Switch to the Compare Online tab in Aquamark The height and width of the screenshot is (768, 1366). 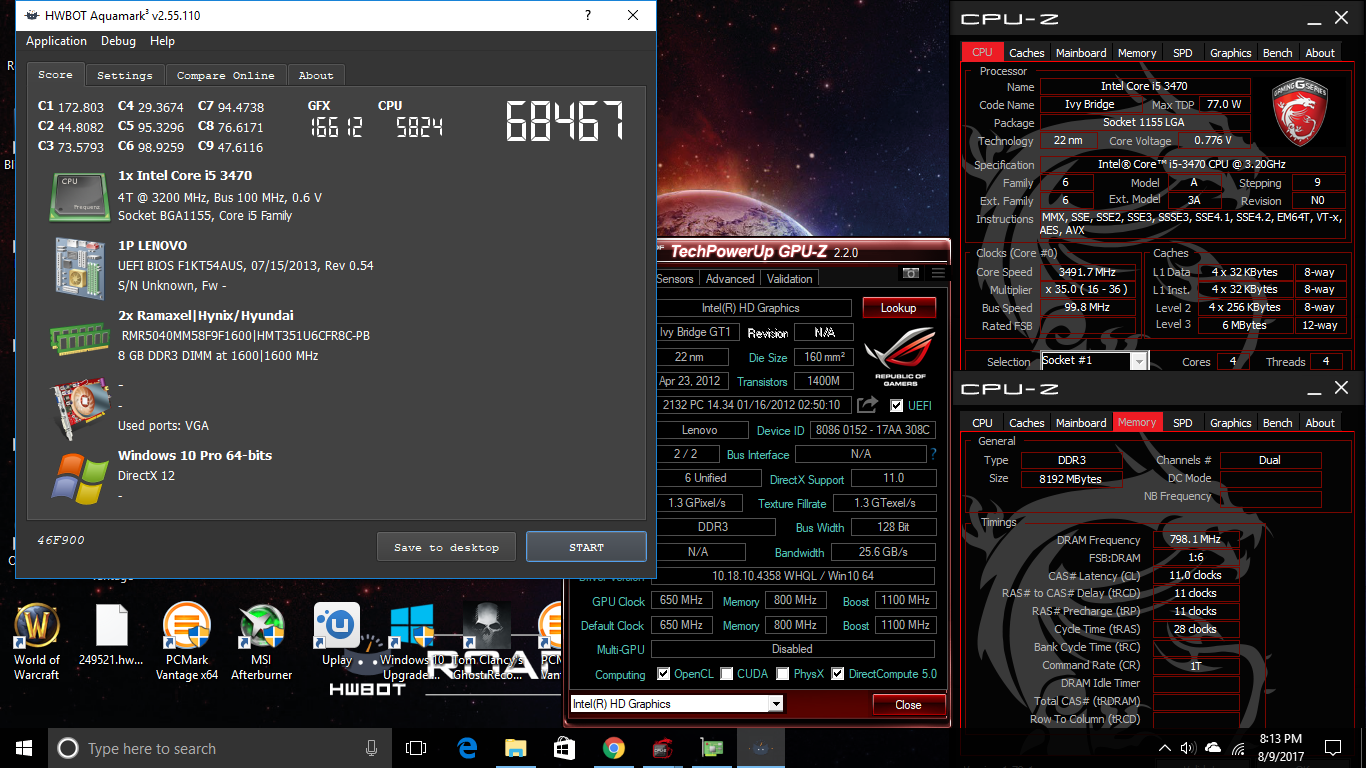click(x=226, y=75)
